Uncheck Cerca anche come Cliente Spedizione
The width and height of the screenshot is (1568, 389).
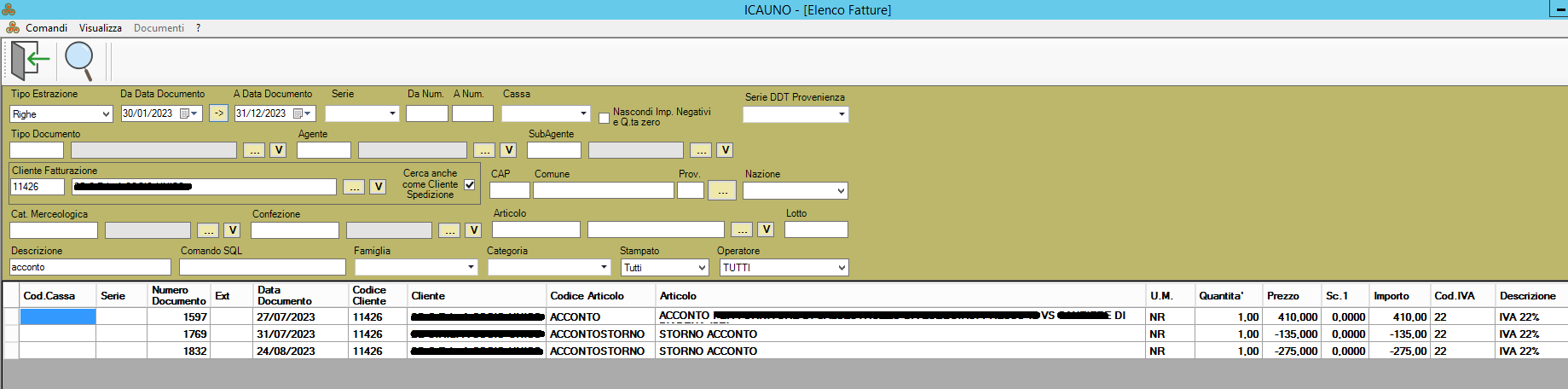[470, 184]
